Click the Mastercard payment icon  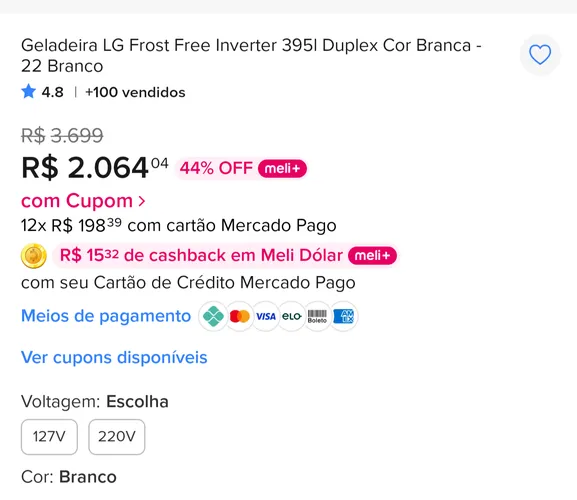(x=240, y=316)
